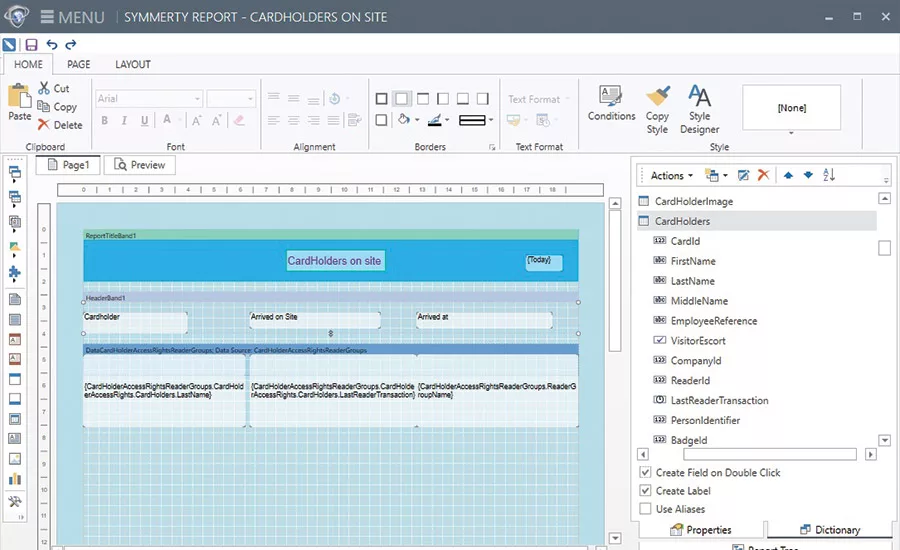This screenshot has width=900, height=550.
Task: Click the dictionary scroll down arrow
Action: (x=885, y=441)
